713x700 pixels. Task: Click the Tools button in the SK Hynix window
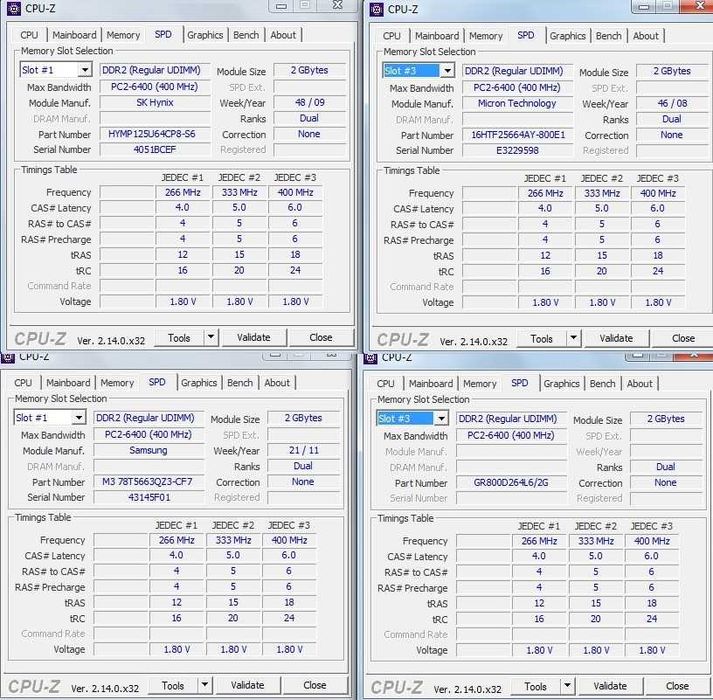pyautogui.click(x=179, y=338)
